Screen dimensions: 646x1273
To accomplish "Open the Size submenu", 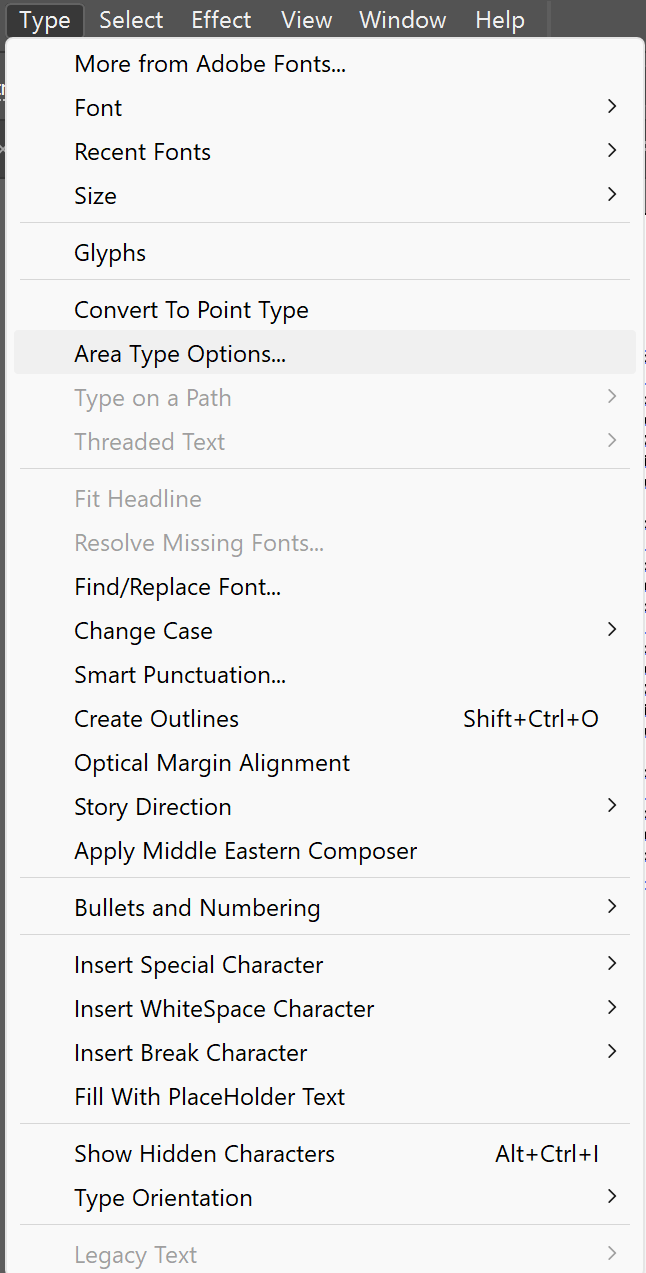I will click(95, 196).
